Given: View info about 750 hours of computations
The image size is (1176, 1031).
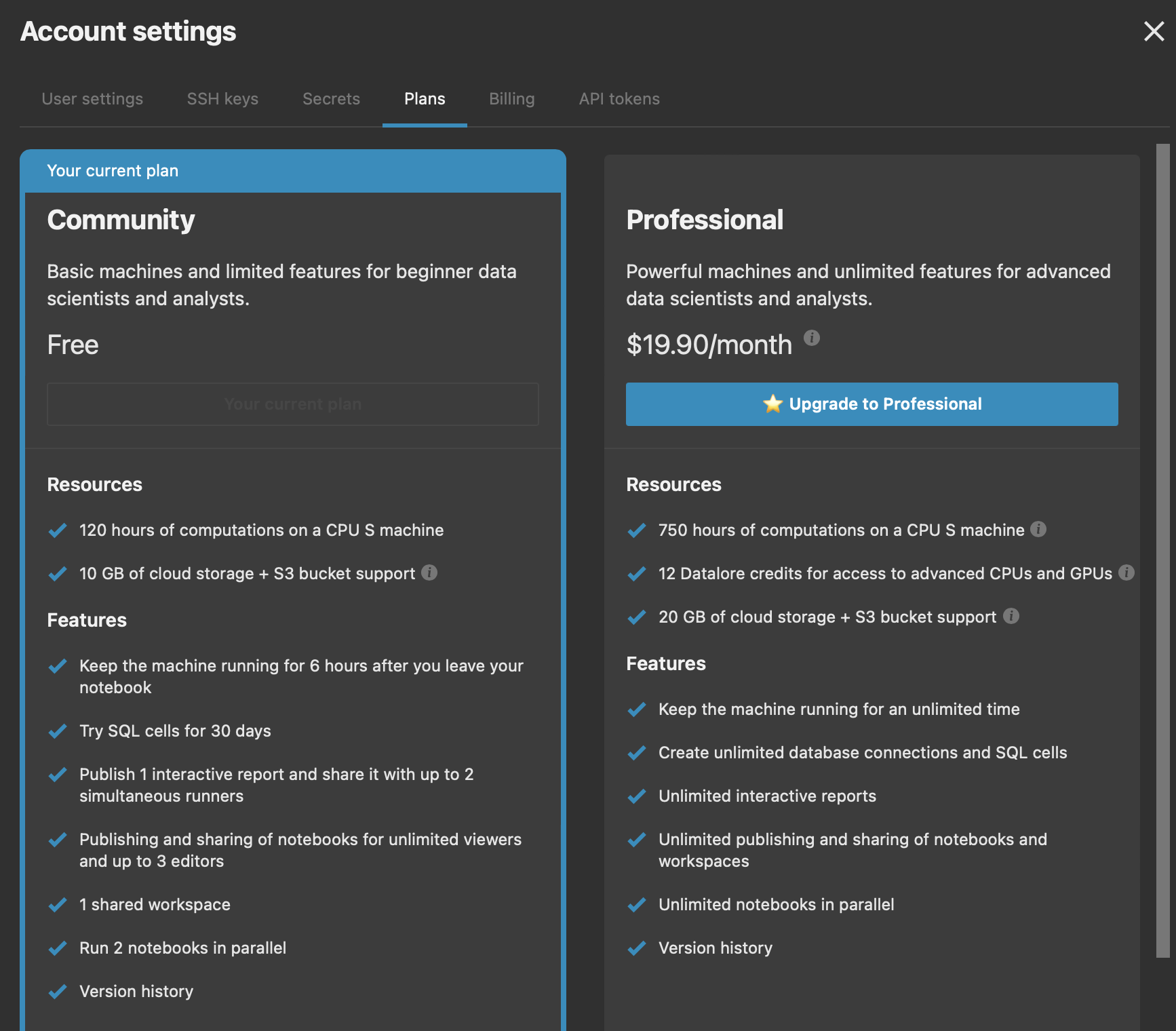Looking at the screenshot, I should pos(1040,530).
